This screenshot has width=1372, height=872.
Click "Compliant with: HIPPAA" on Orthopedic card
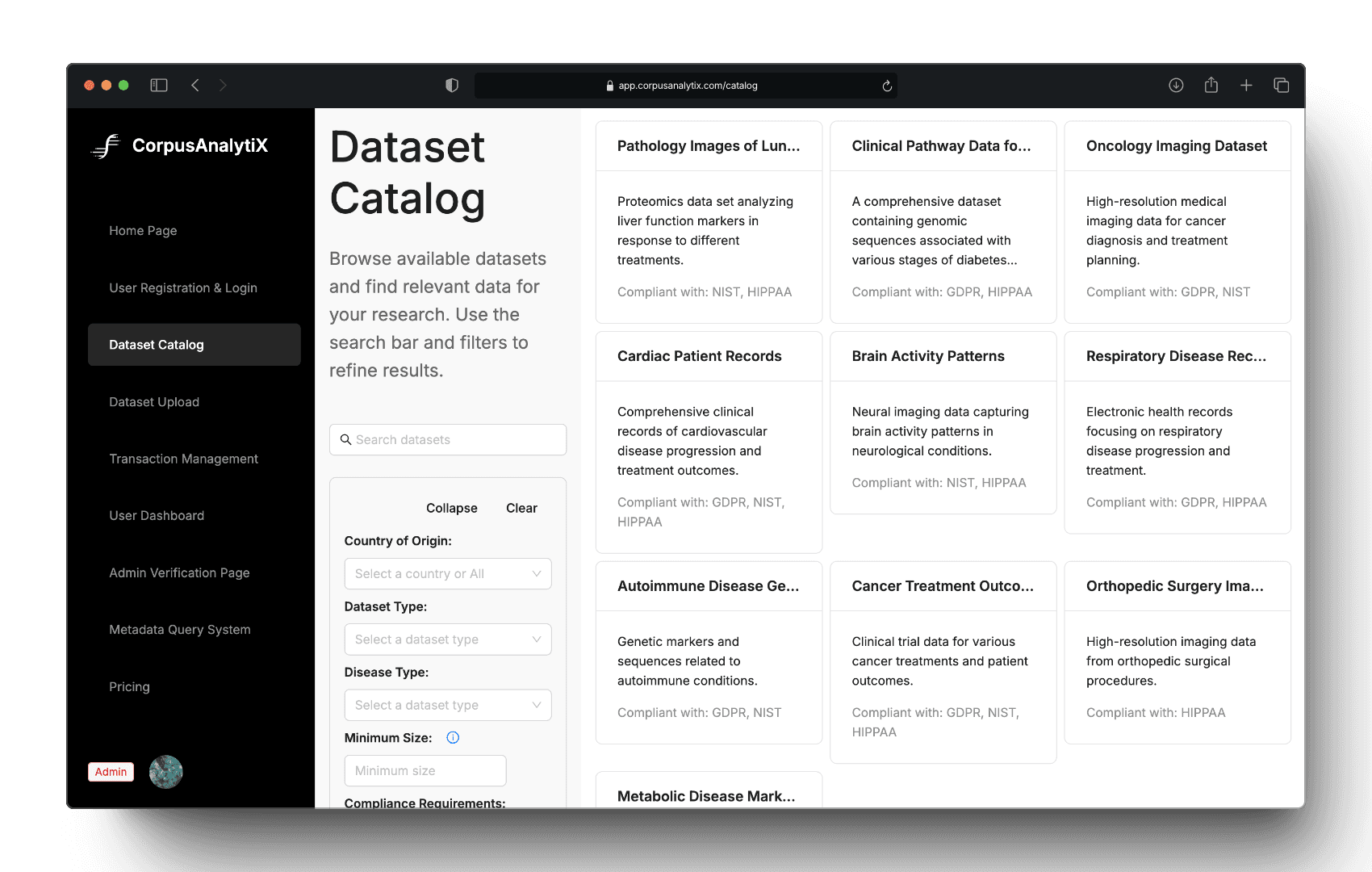(1156, 712)
